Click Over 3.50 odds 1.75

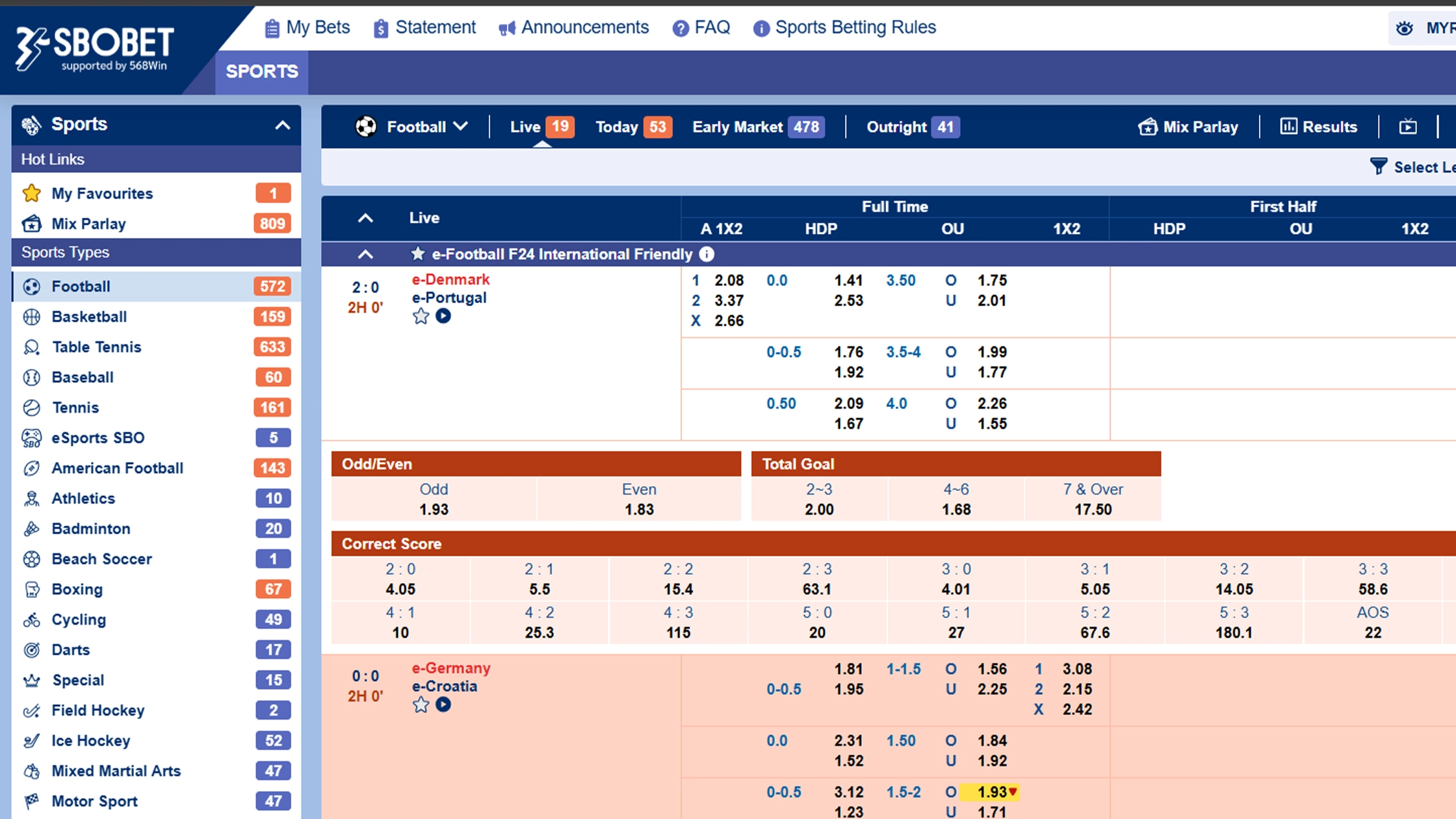pyautogui.click(x=992, y=281)
